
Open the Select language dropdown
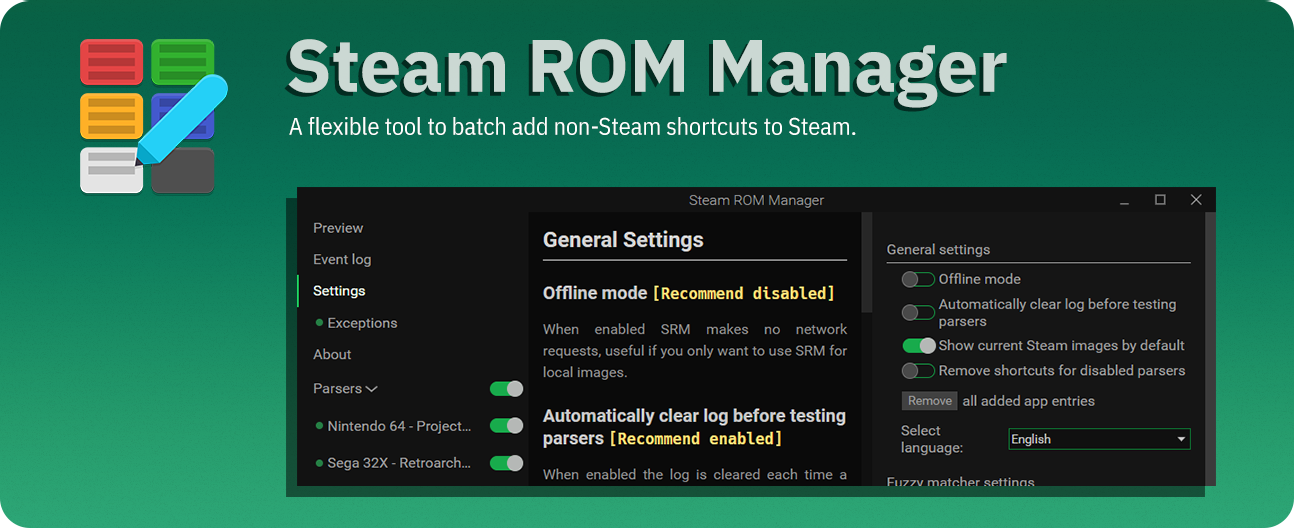click(x=1099, y=439)
